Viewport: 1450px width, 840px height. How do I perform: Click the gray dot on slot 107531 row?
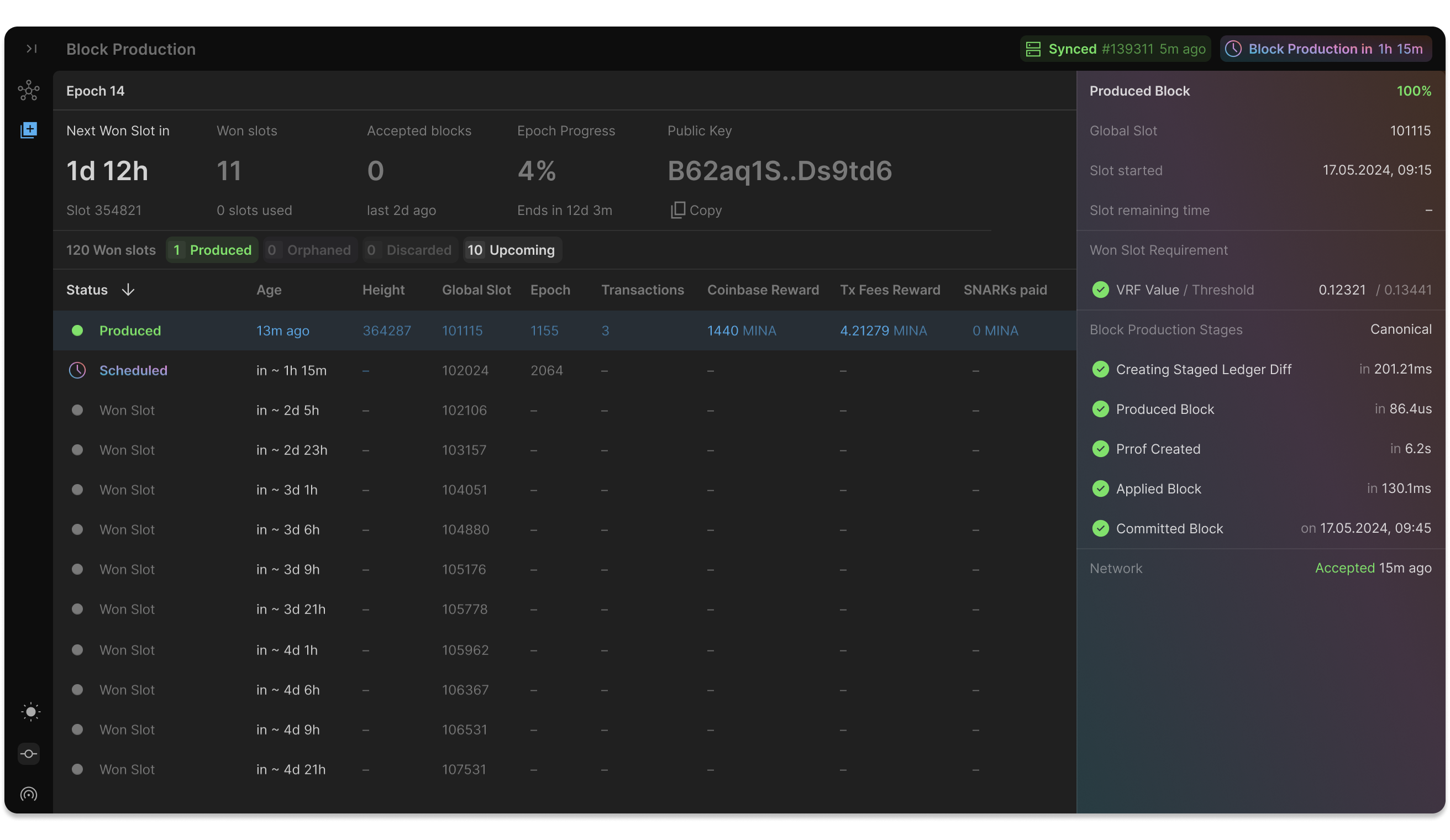[x=77, y=769]
